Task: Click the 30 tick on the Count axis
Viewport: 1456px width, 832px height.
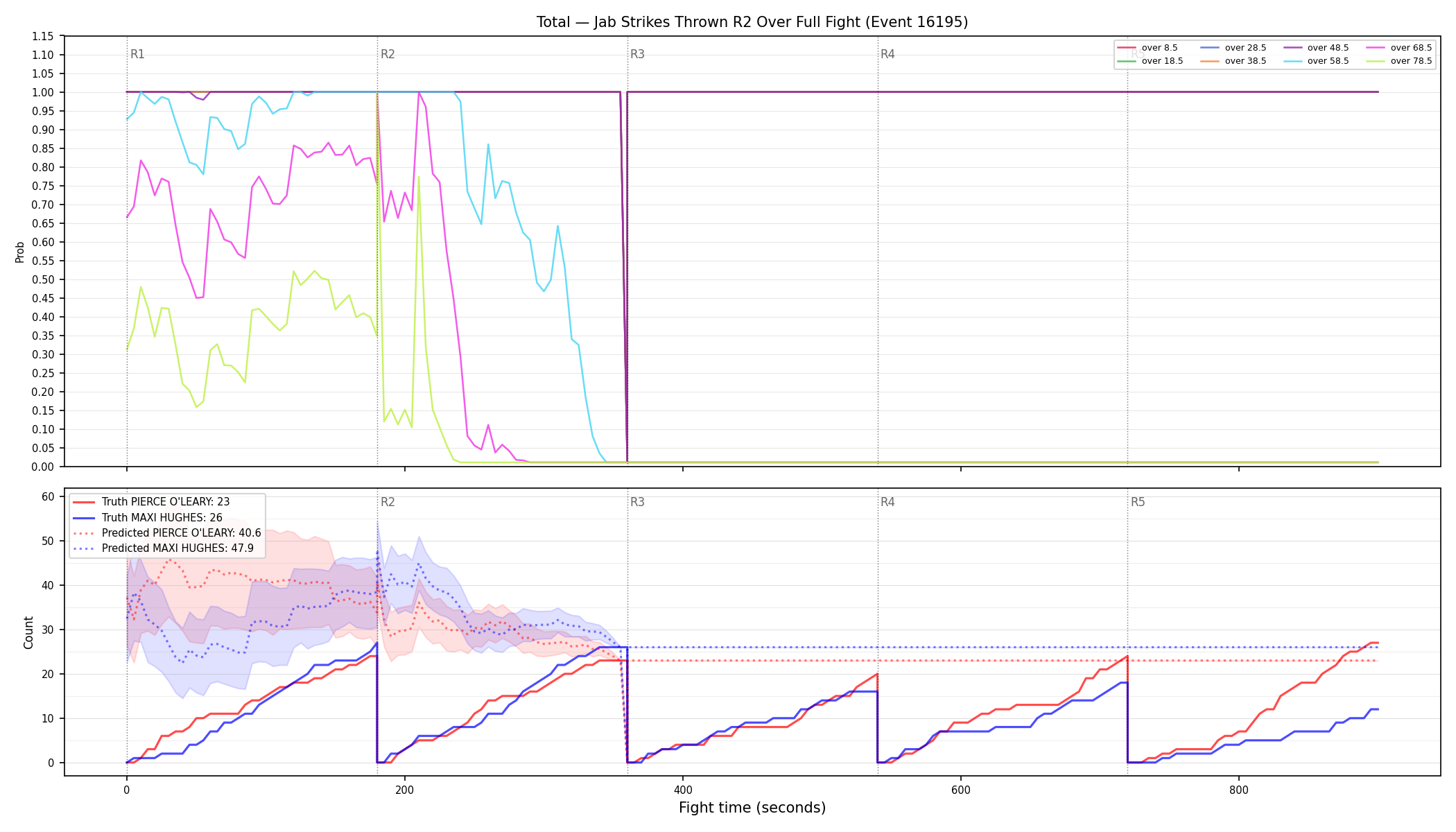Action: tap(49, 630)
